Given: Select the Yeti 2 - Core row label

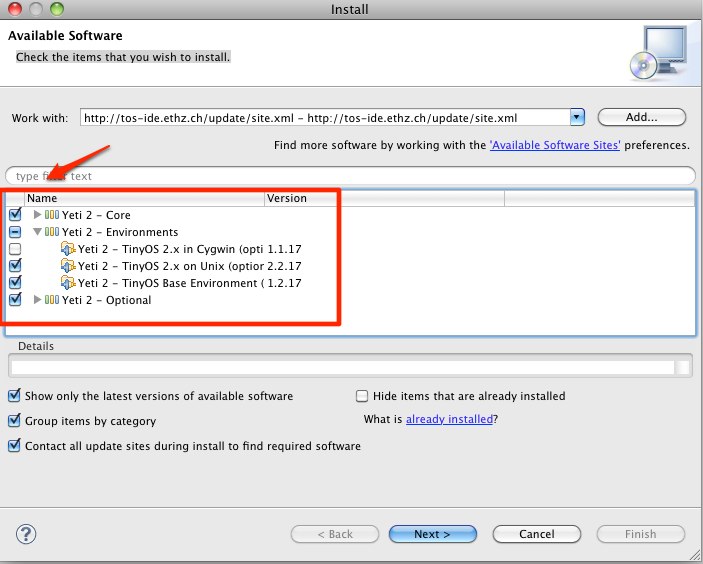Looking at the screenshot, I should [x=96, y=215].
